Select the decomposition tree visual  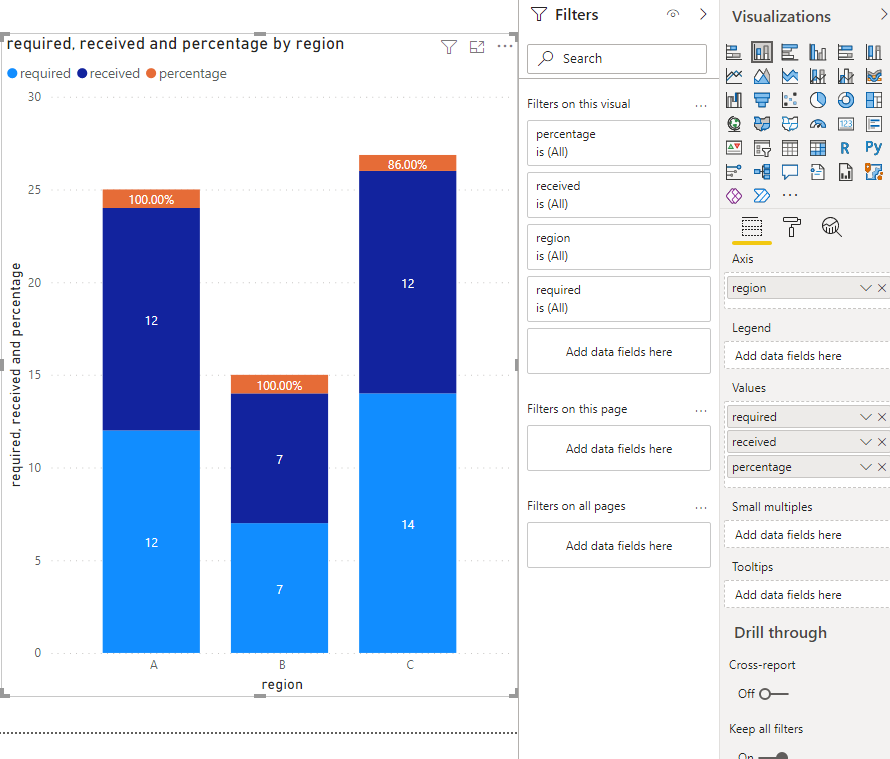(762, 171)
